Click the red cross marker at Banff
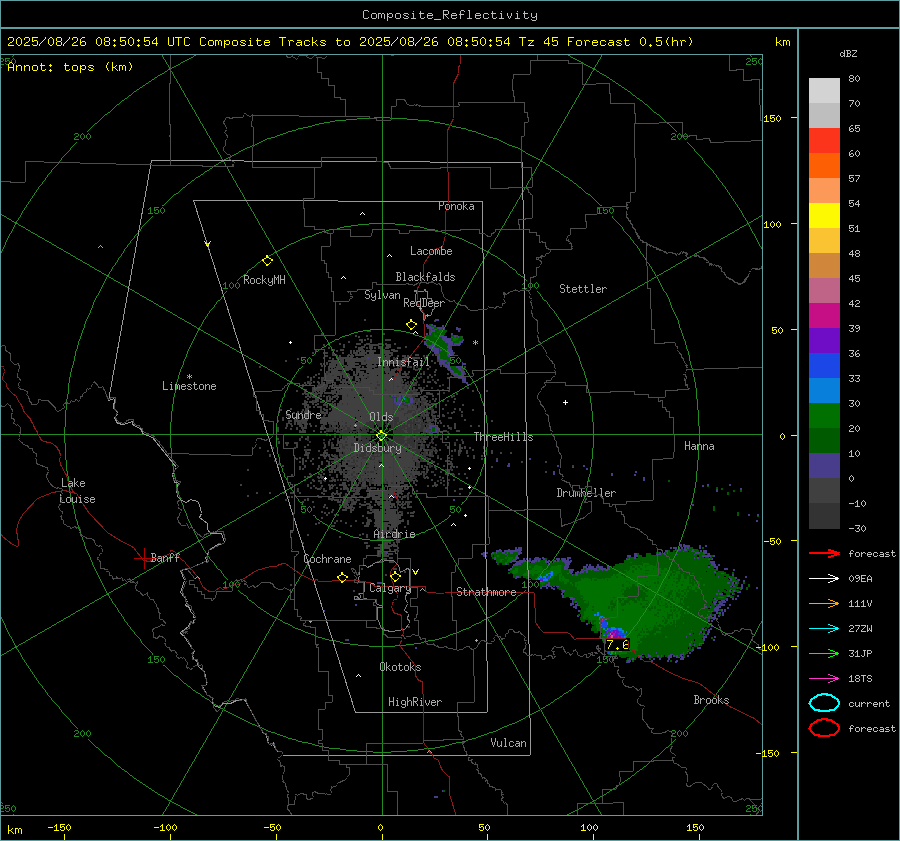This screenshot has height=841, width=900. (x=143, y=558)
